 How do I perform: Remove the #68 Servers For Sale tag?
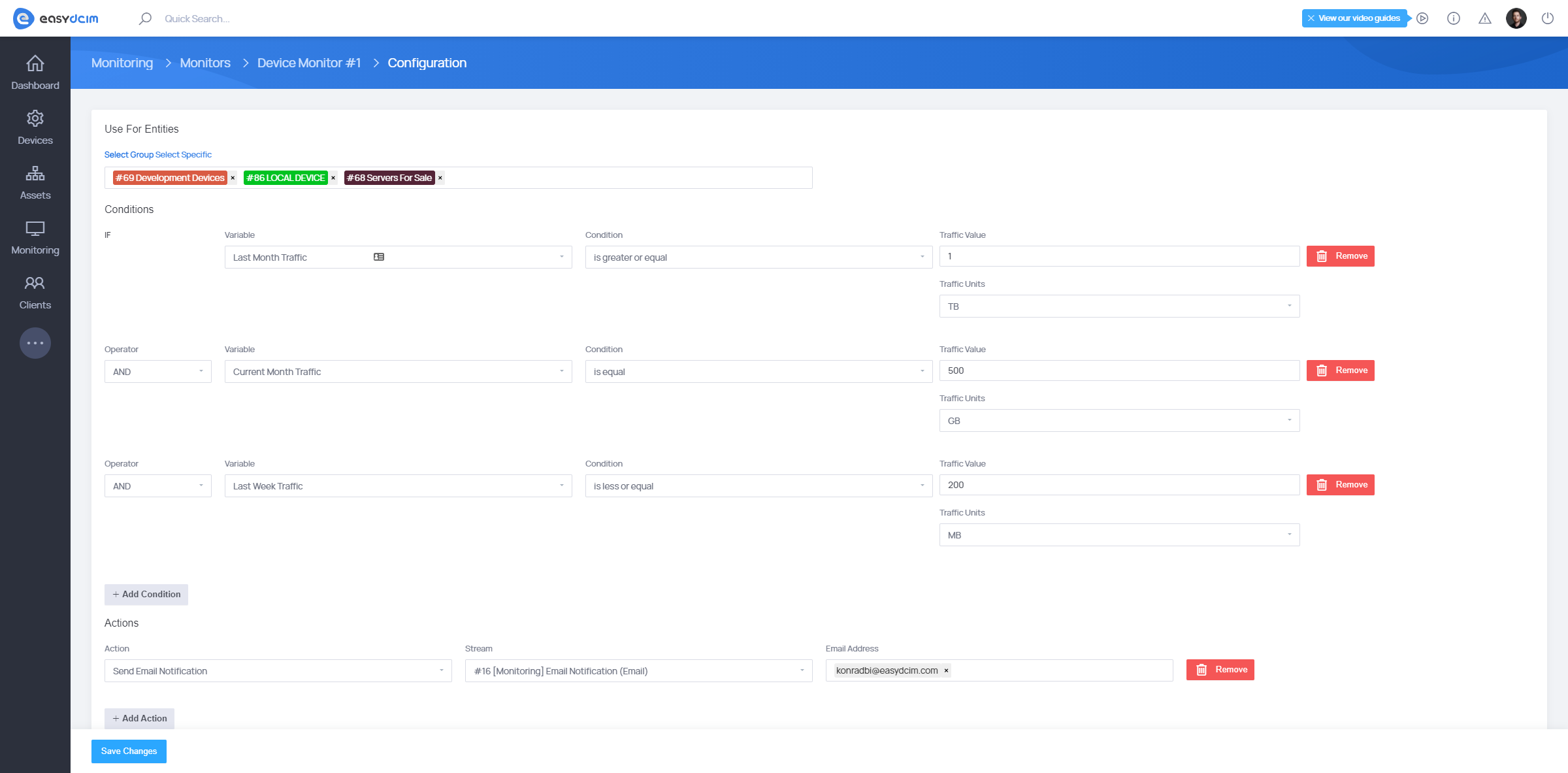click(x=440, y=178)
